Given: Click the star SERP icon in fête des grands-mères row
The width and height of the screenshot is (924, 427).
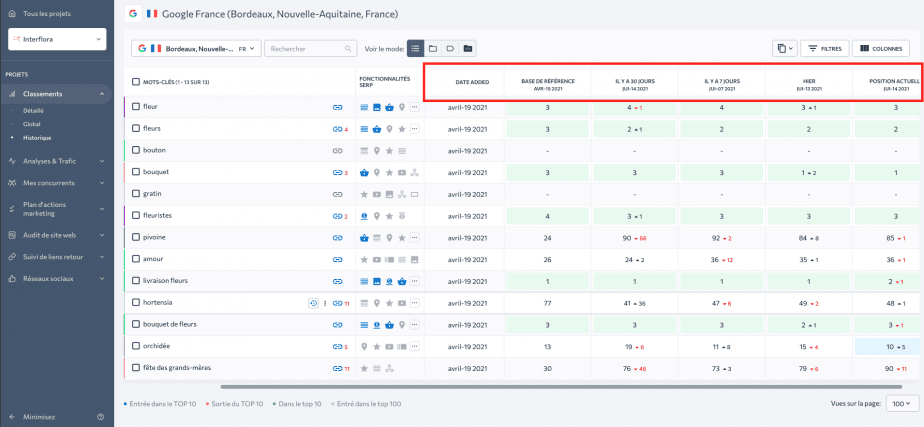Looking at the screenshot, I should (x=365, y=369).
